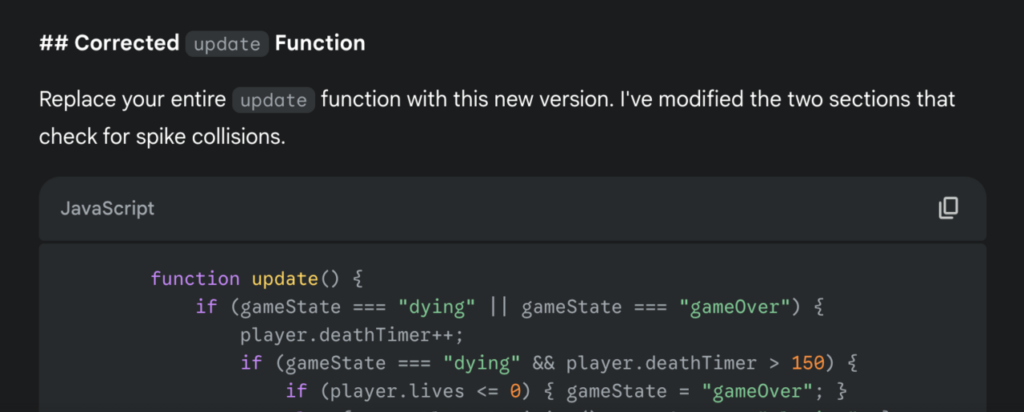This screenshot has height=412, width=1024.
Task: Click the && operator in code
Action: tap(544, 363)
